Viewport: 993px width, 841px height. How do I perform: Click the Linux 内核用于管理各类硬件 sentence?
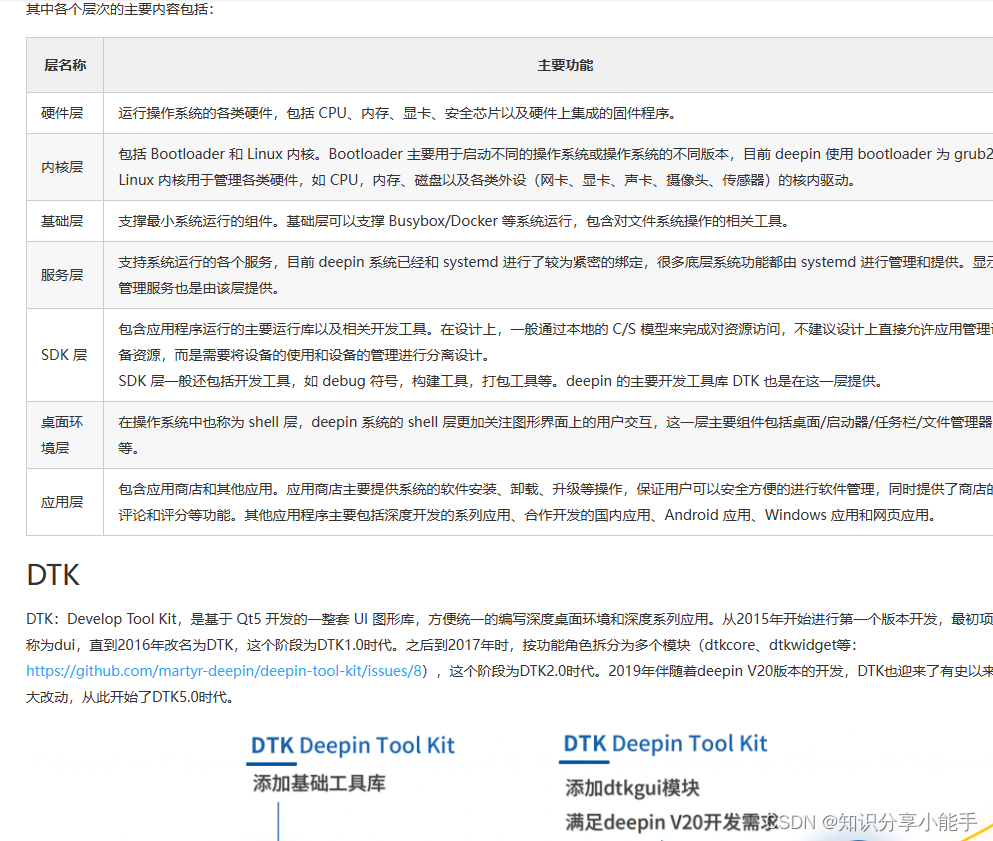coord(488,180)
